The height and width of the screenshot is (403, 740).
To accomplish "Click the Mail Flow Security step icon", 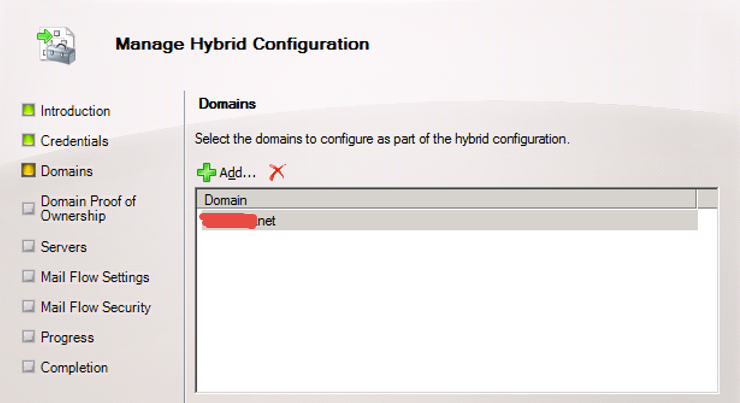I will click(28, 307).
